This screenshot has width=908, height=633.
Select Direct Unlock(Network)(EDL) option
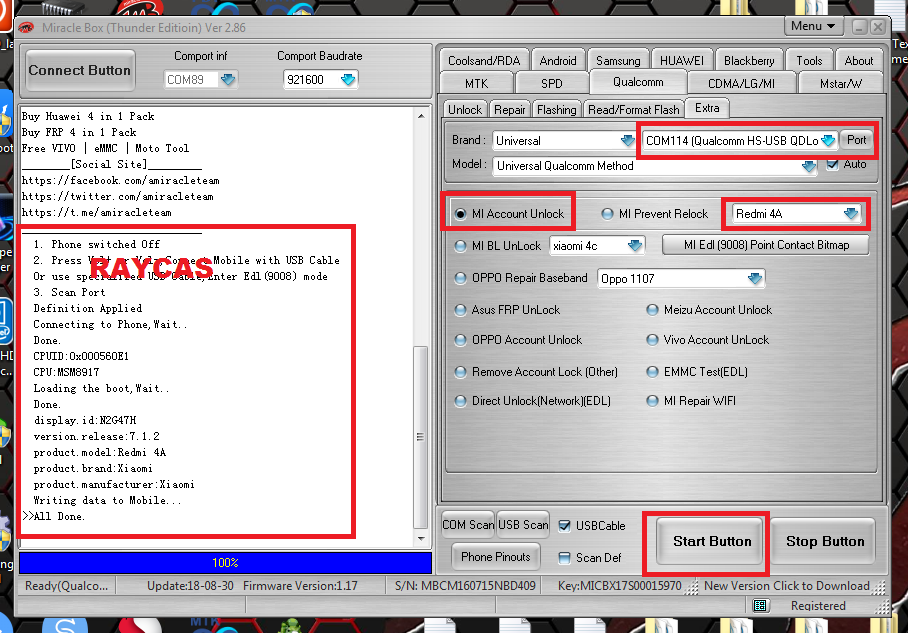pos(460,401)
